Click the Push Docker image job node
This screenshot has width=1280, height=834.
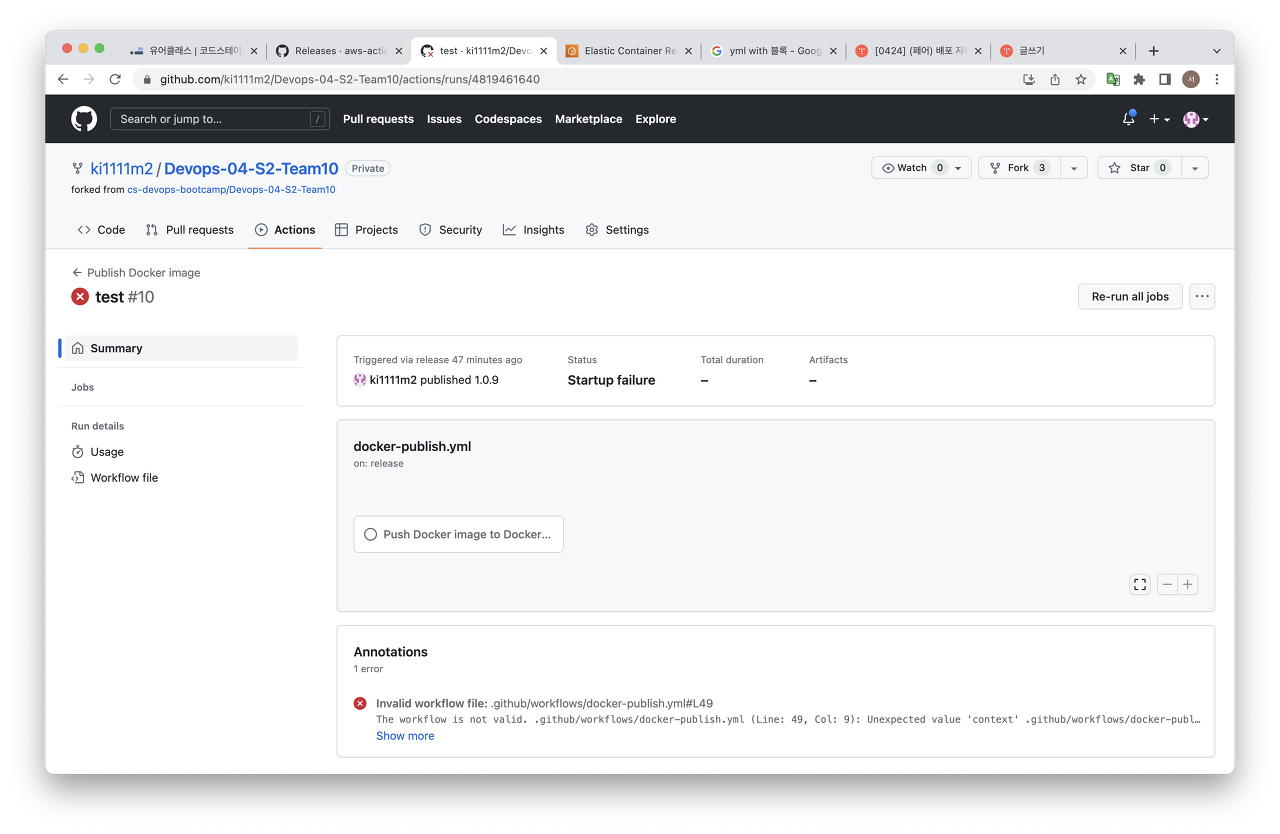tap(459, 534)
